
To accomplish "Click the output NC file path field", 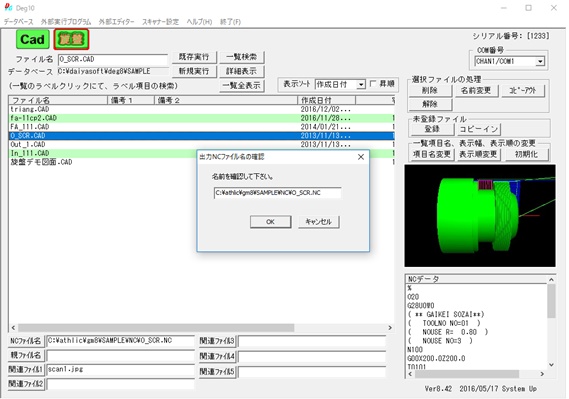I will click(278, 193).
